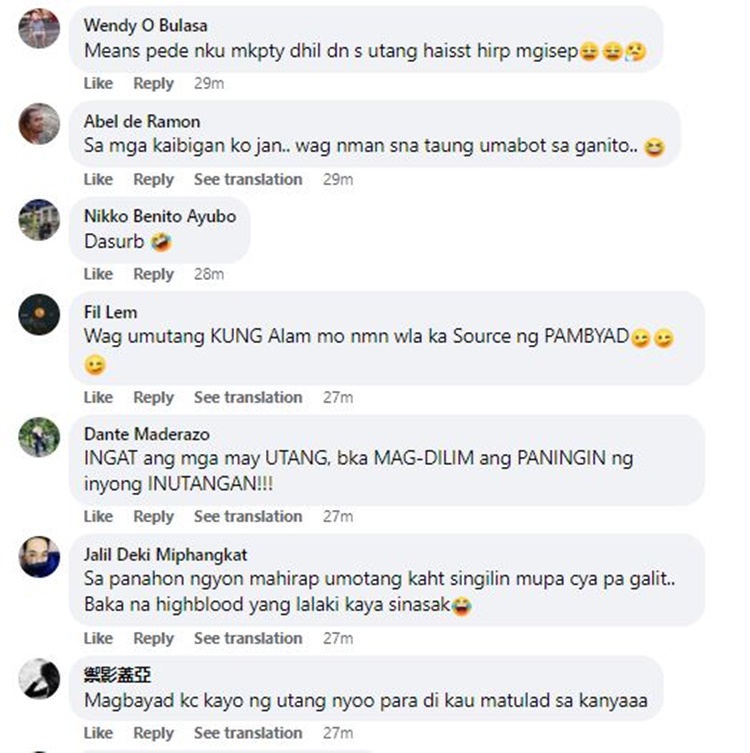Like Dante Maderazo's comment
750x753 pixels.
point(98,516)
